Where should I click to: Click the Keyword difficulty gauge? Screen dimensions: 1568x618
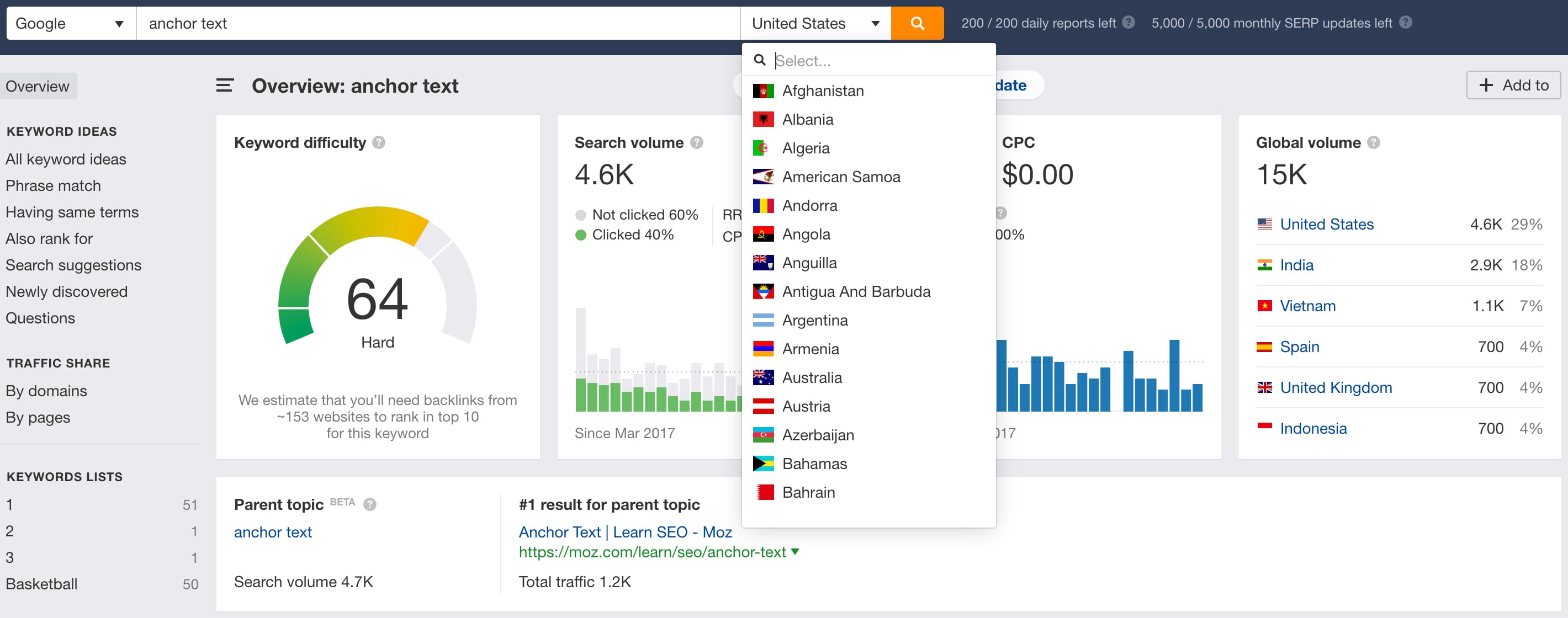click(378, 298)
